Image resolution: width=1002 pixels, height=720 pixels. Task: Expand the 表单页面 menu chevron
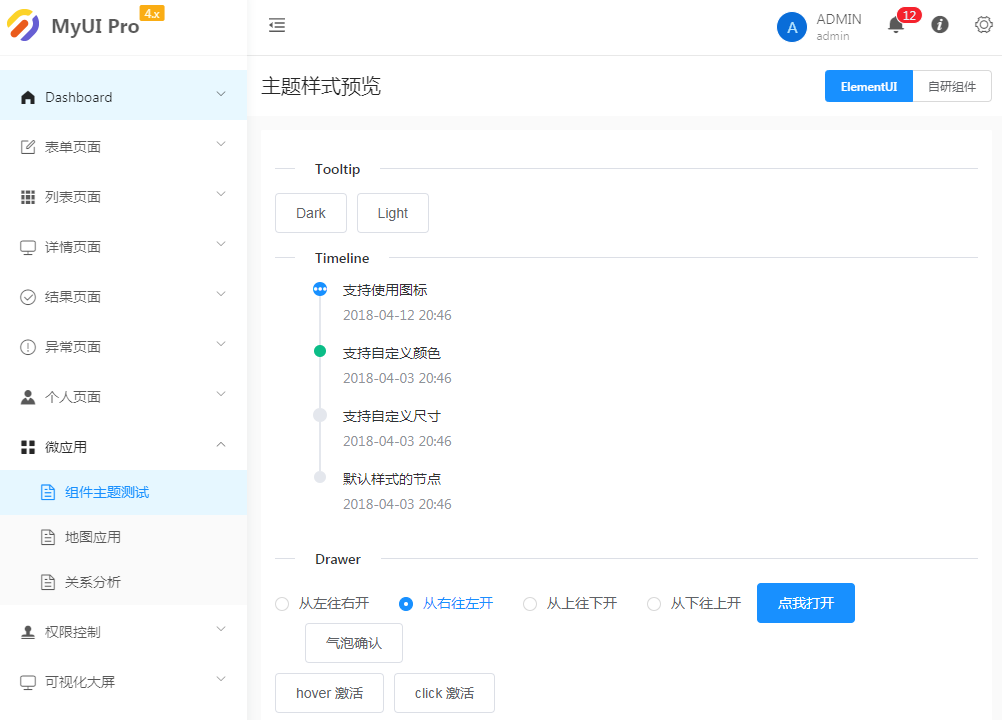(221, 145)
